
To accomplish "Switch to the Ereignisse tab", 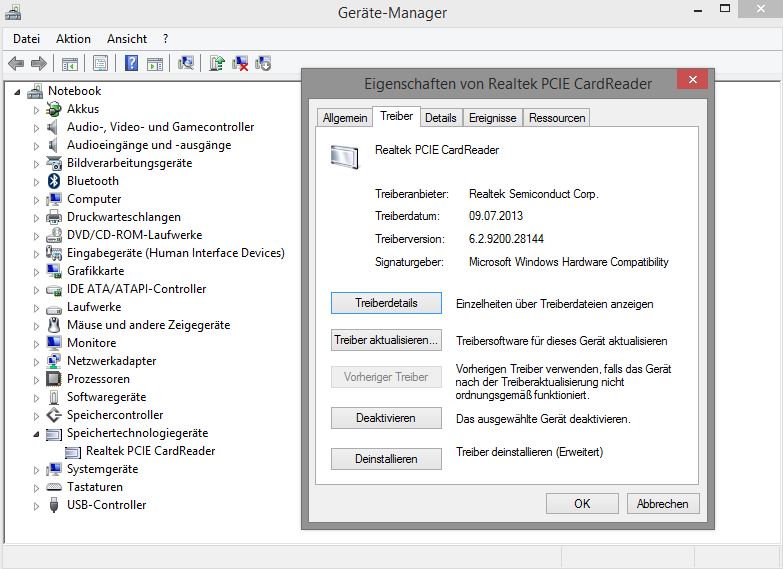I will click(x=492, y=118).
